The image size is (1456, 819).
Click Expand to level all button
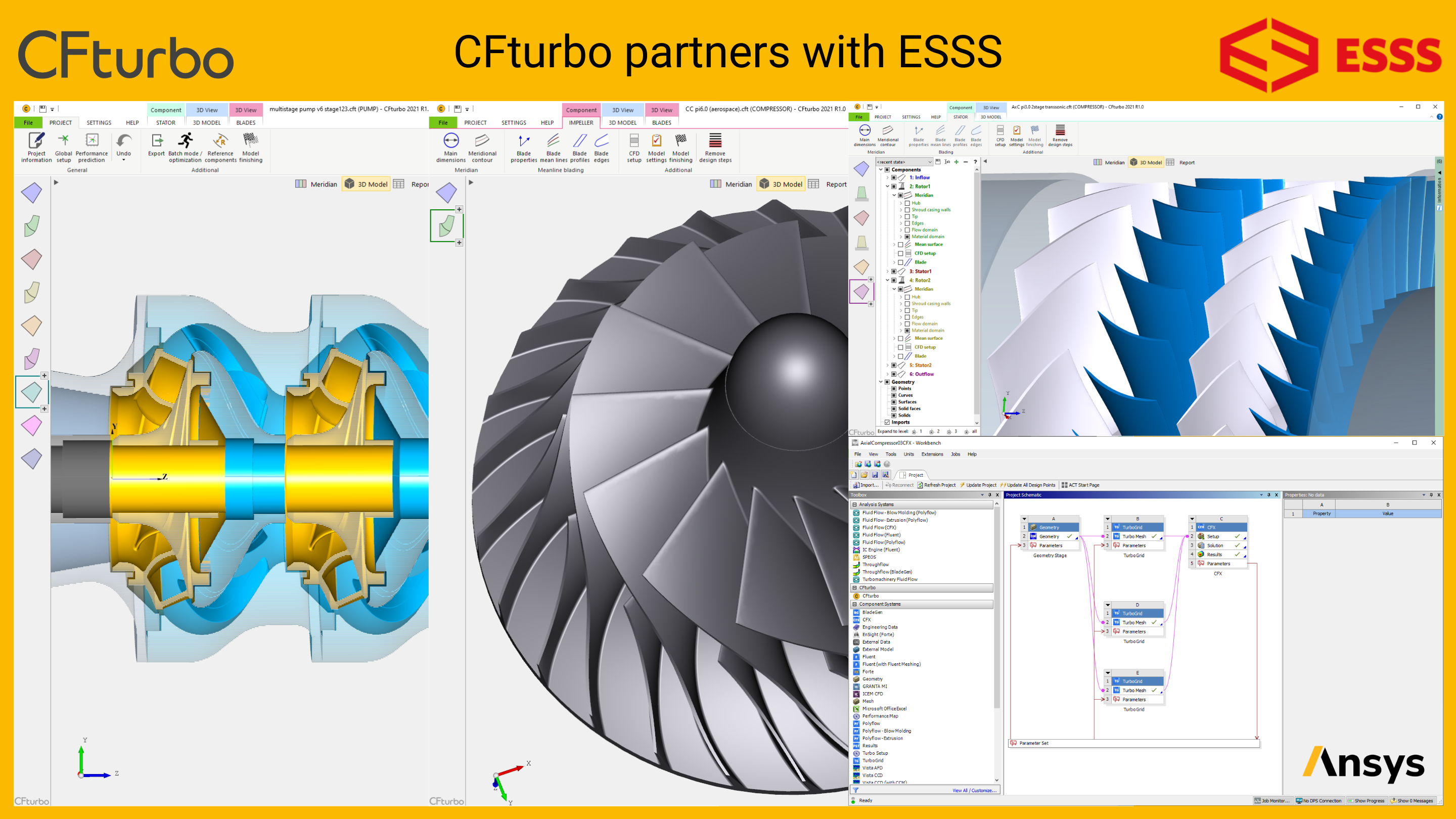click(971, 431)
